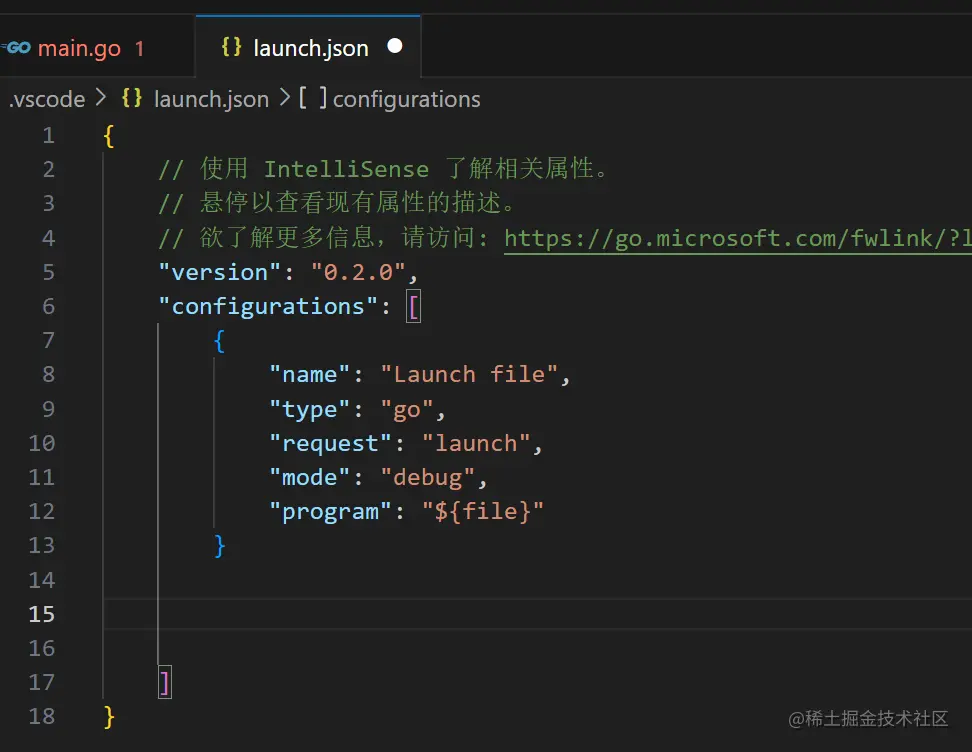The image size is (972, 752).
Task: Click the JSON braces icon on launch.json tab
Action: [231, 47]
